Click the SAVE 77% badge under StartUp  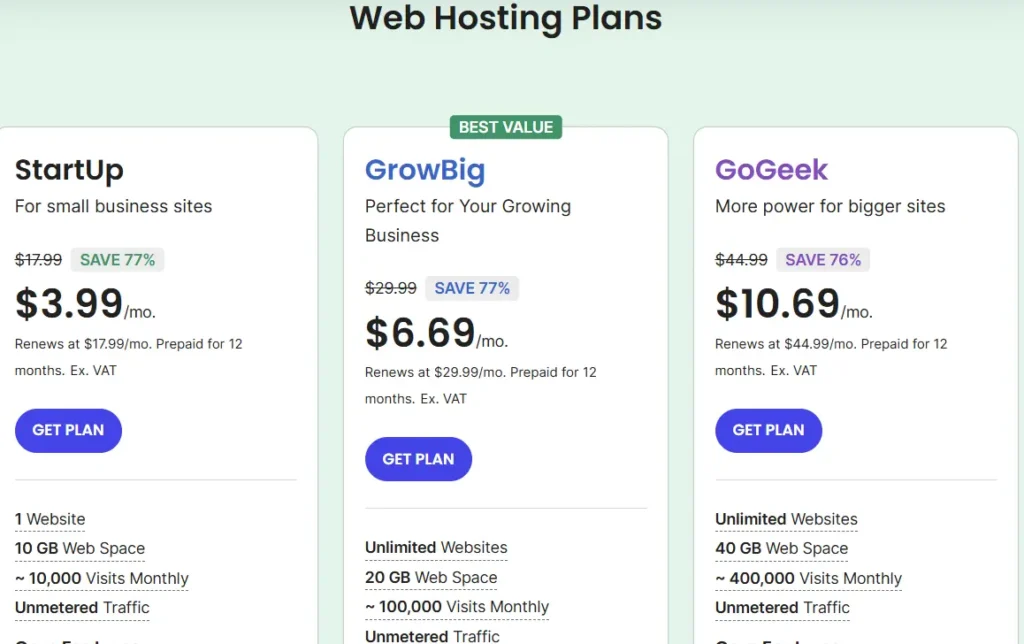pos(117,259)
